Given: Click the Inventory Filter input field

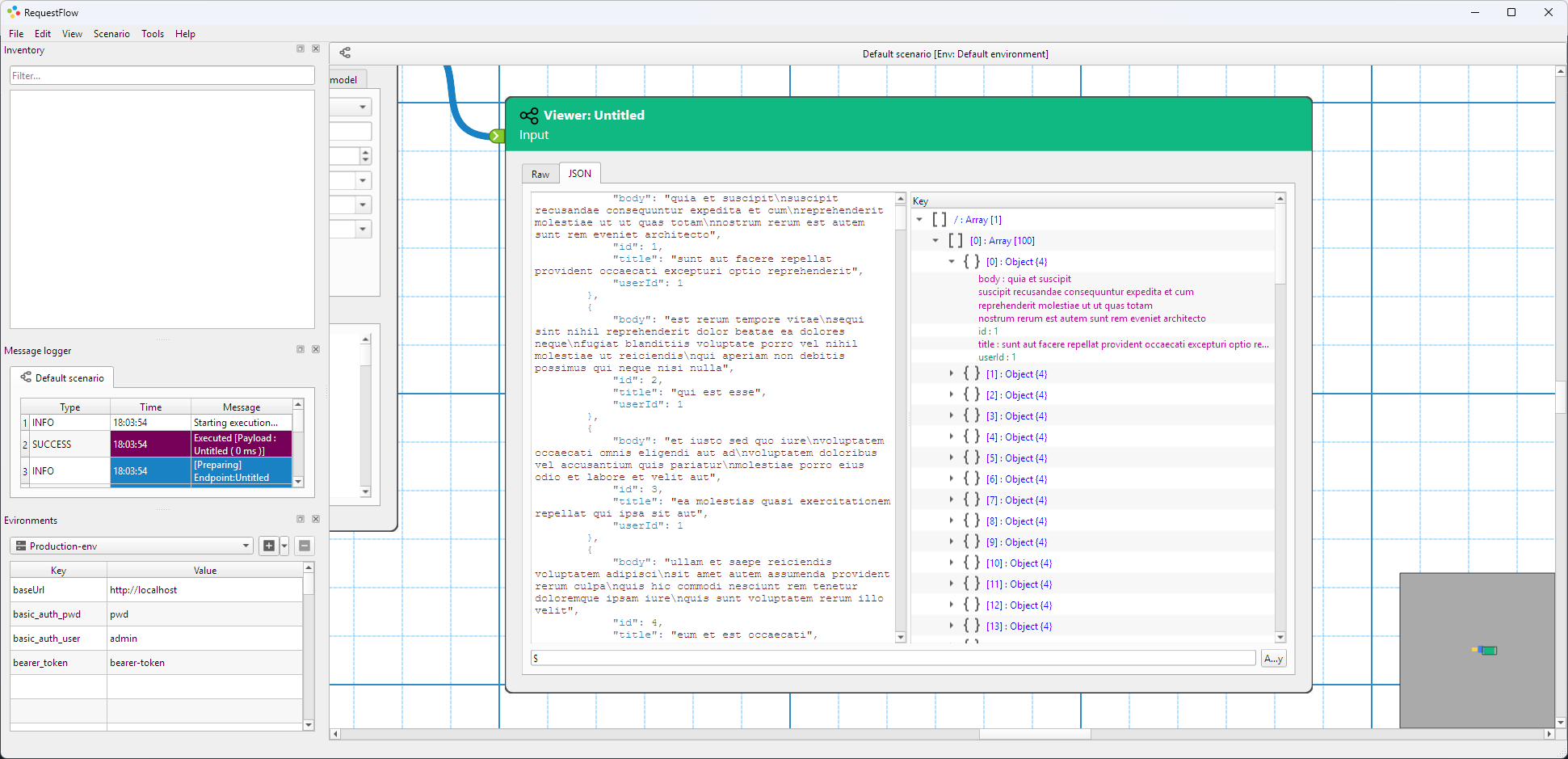Looking at the screenshot, I should [162, 76].
